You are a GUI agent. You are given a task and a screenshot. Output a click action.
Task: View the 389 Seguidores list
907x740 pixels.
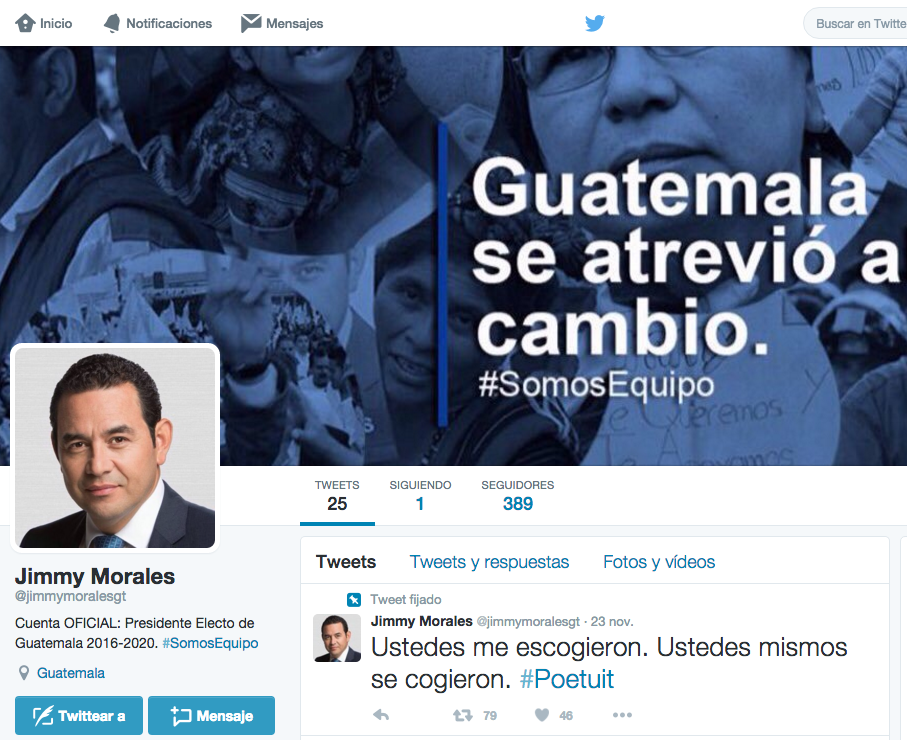click(x=518, y=496)
